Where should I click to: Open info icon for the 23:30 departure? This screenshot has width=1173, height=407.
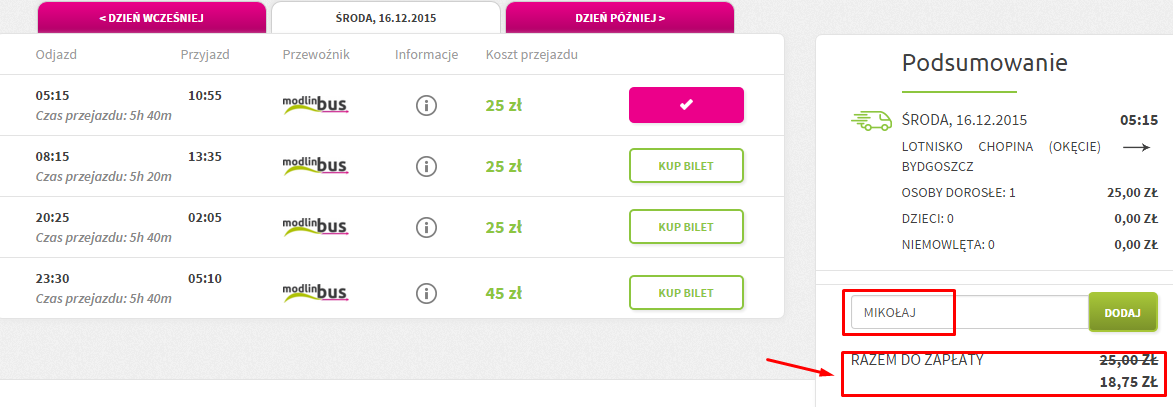tap(426, 292)
